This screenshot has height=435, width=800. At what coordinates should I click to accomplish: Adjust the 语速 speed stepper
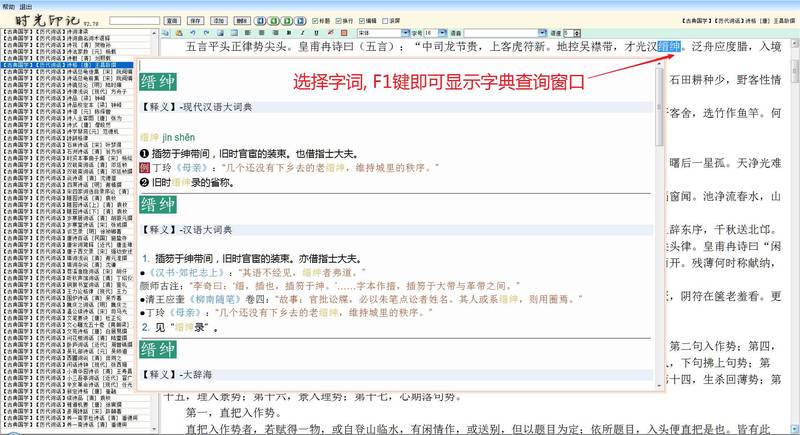(577, 33)
